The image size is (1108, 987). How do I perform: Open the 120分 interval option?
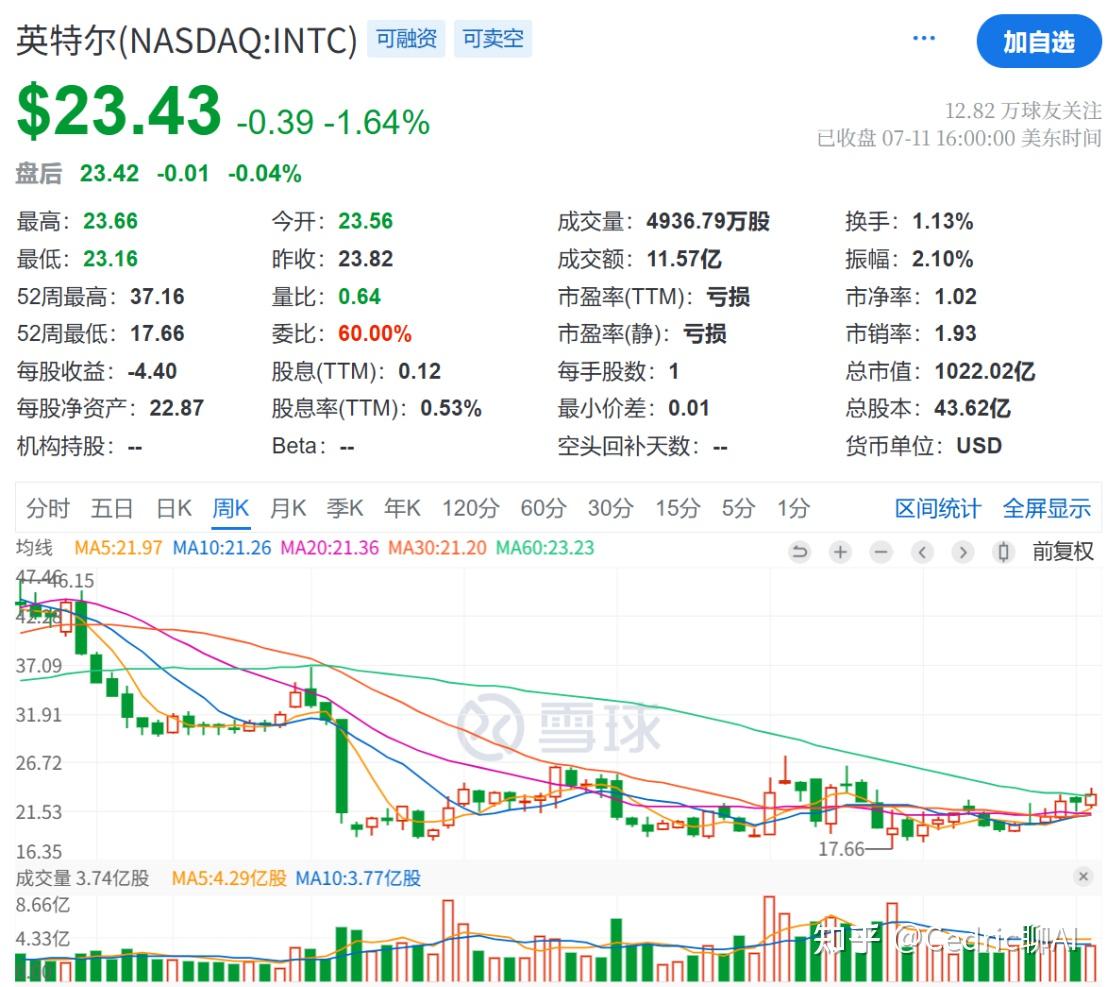(470, 508)
